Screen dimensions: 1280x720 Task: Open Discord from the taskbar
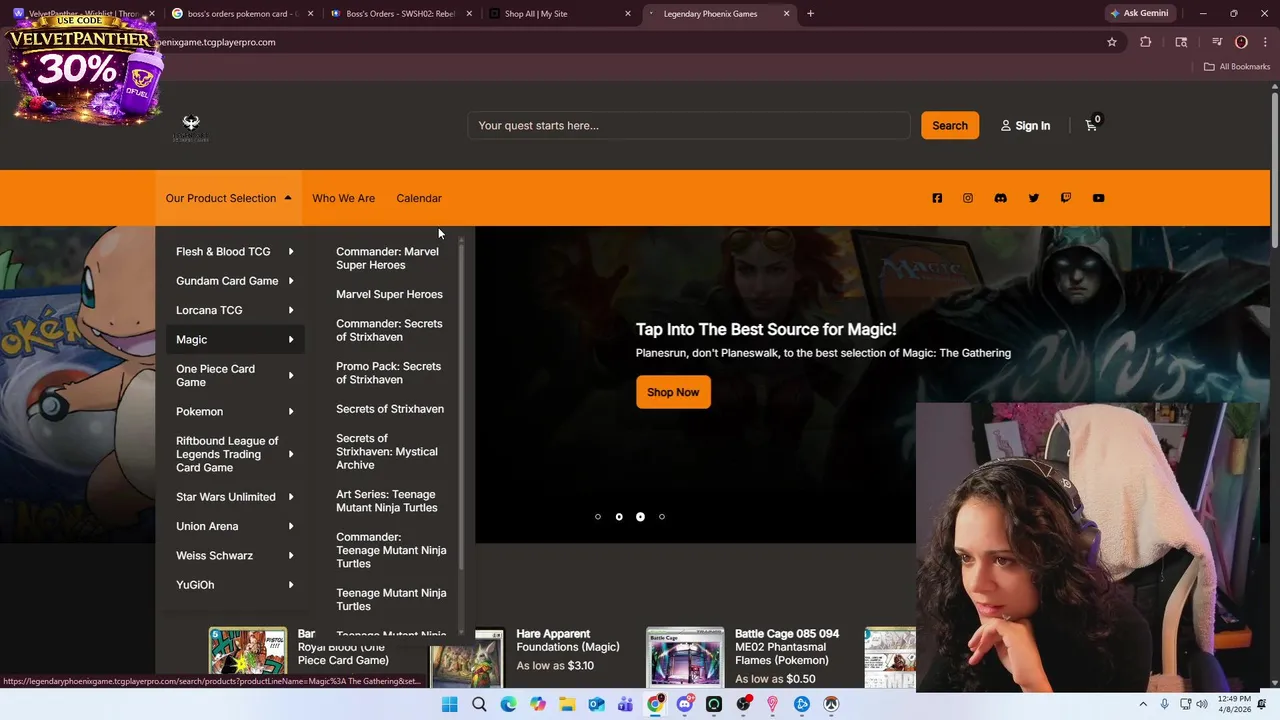coord(684,704)
